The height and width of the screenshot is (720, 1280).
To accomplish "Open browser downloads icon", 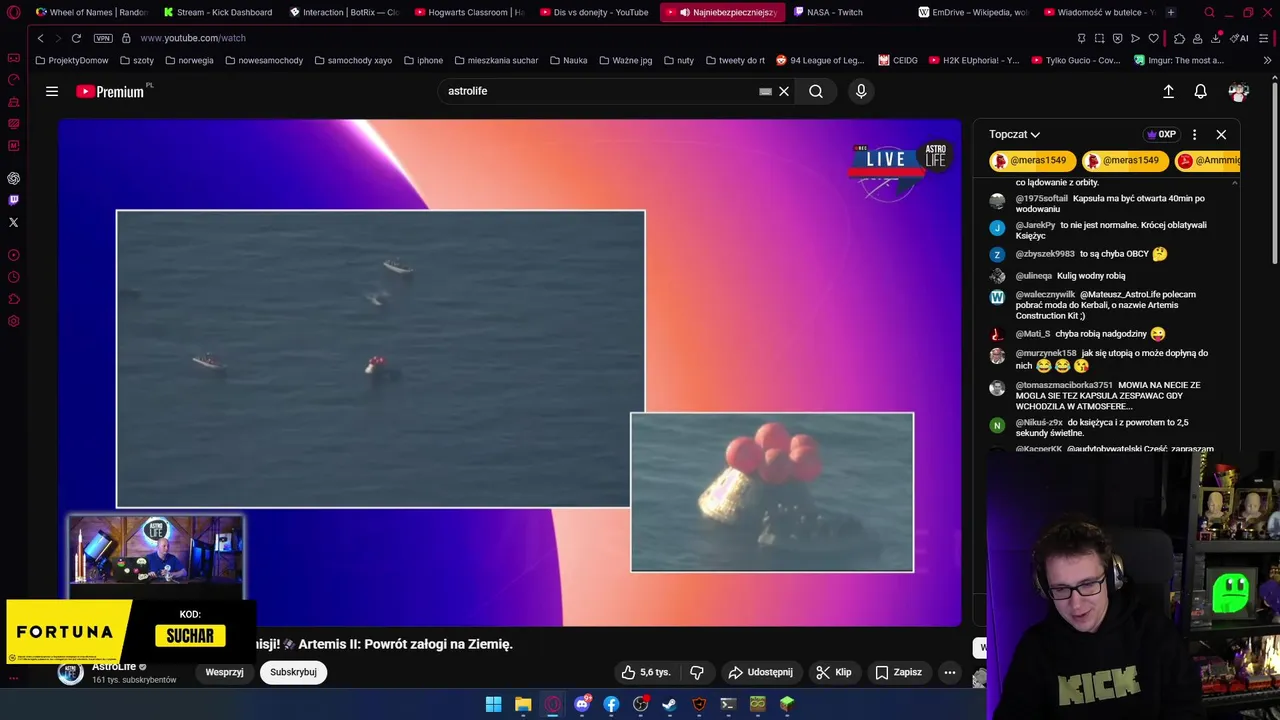I will (1216, 38).
